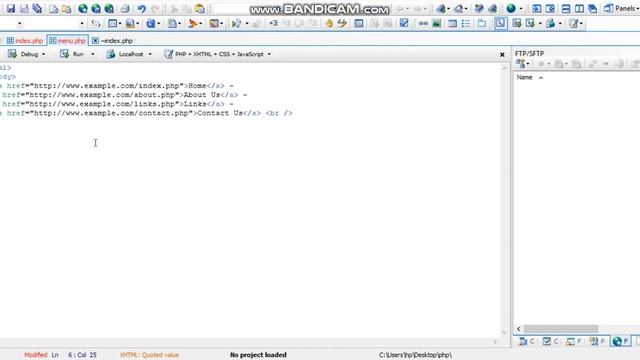Open the Panels dropdown menu
The image size is (640, 360).
coord(621,9)
